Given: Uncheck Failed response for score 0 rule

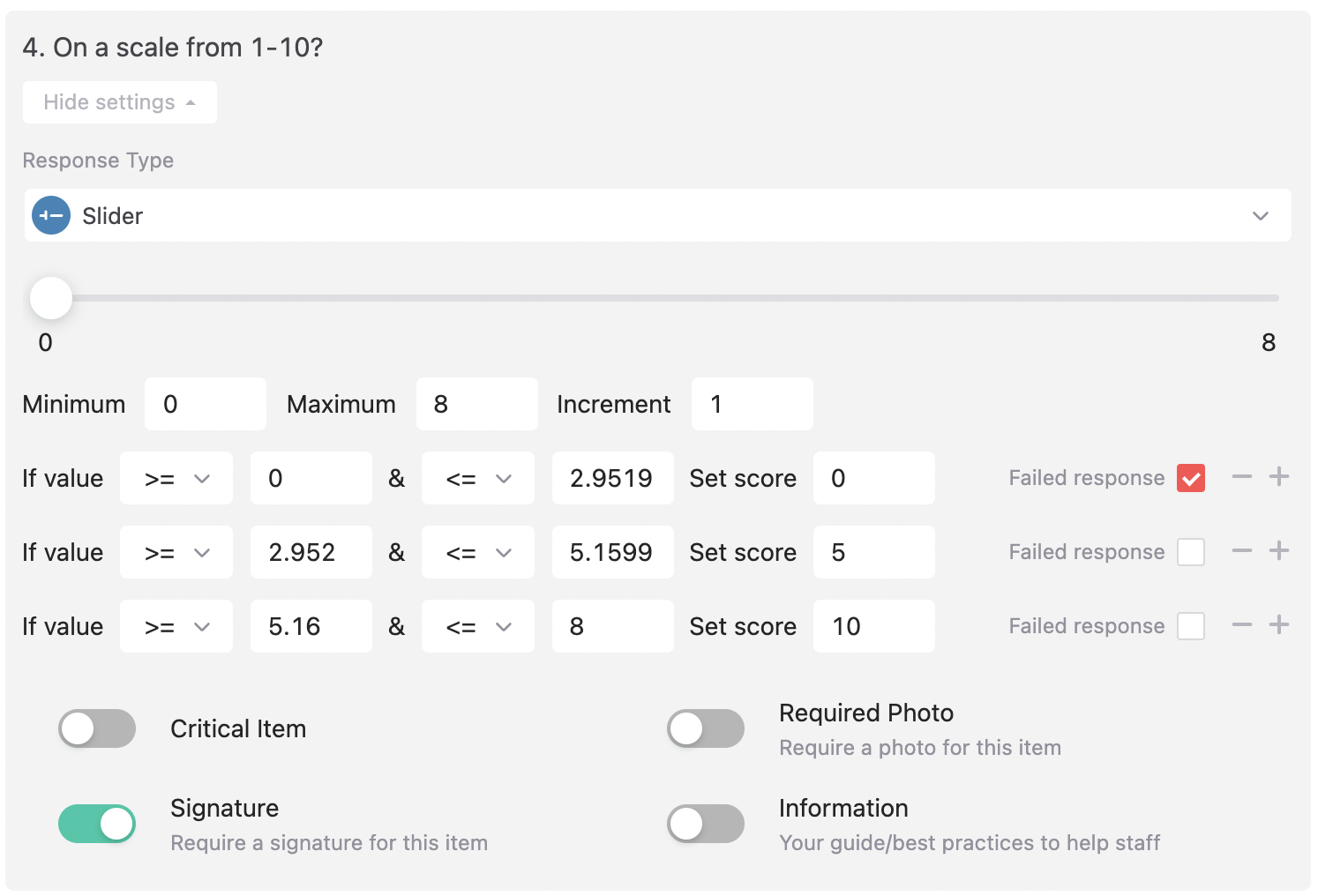Looking at the screenshot, I should pyautogui.click(x=1191, y=478).
